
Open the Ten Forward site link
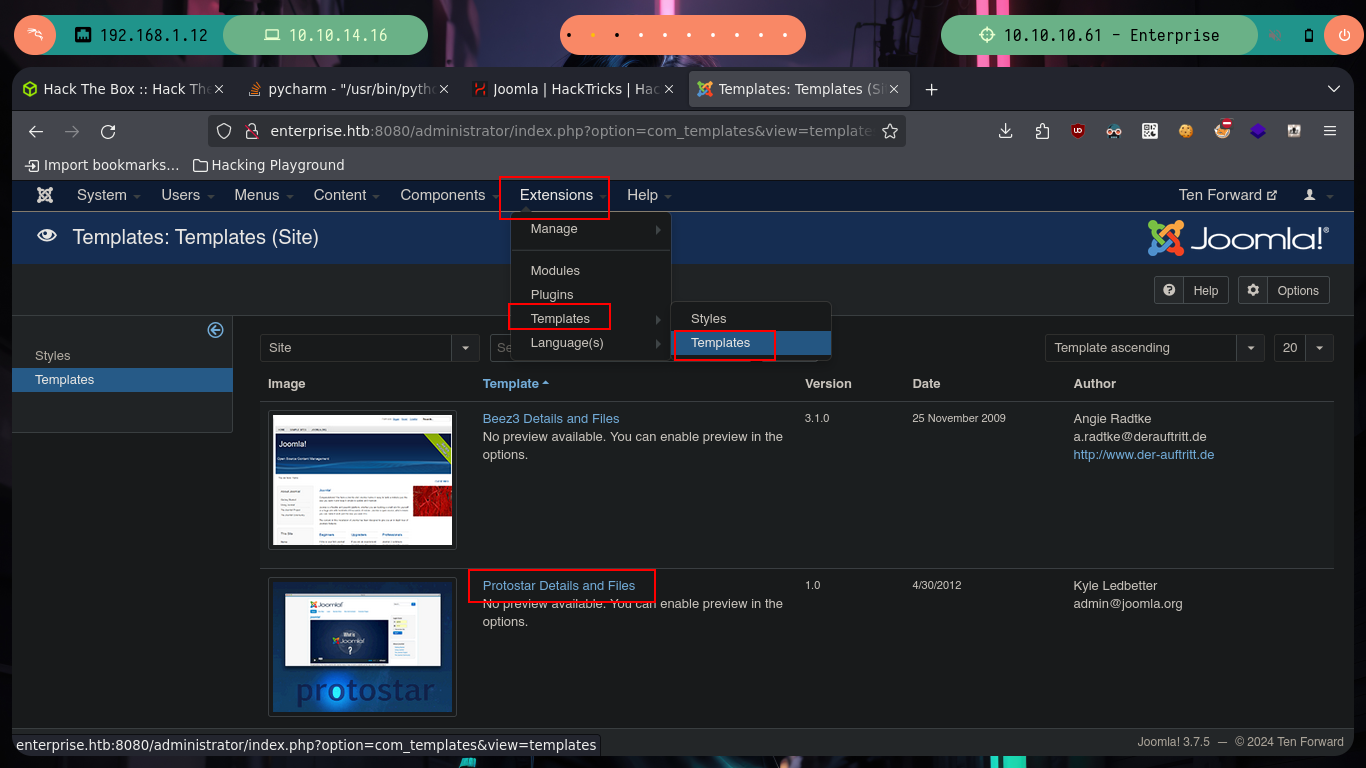1227,195
